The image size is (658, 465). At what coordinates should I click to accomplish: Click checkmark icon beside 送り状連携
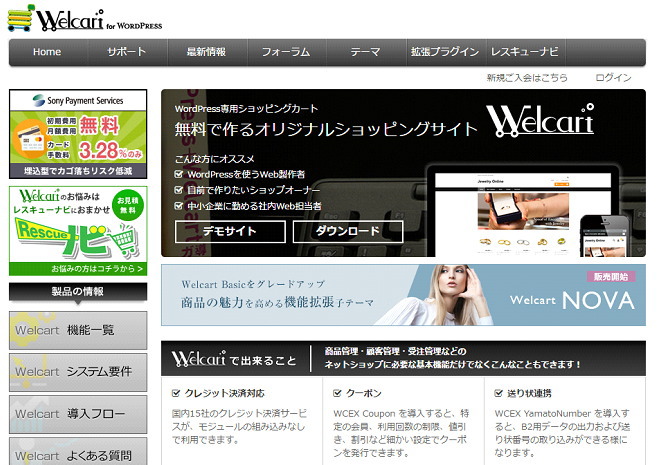(x=499, y=393)
